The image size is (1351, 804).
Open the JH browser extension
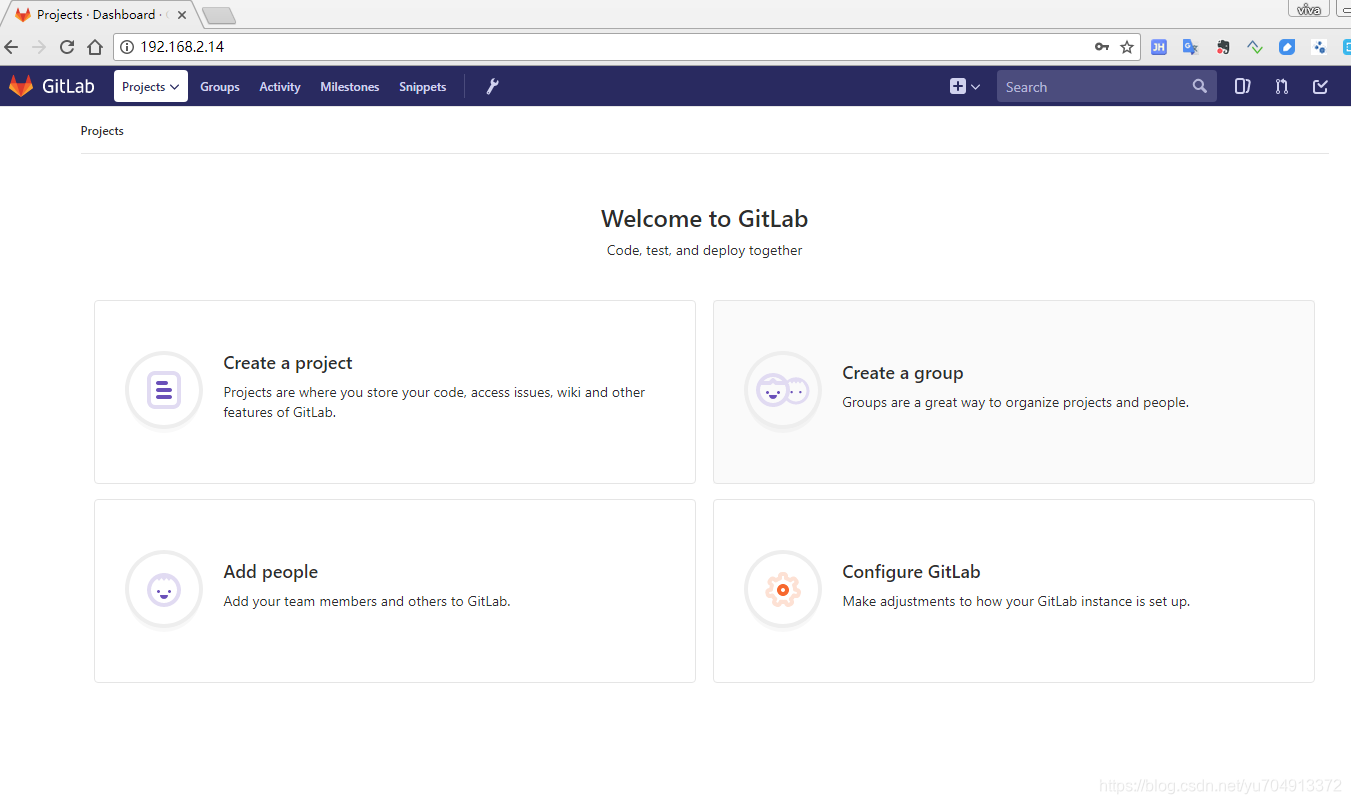(x=1159, y=47)
